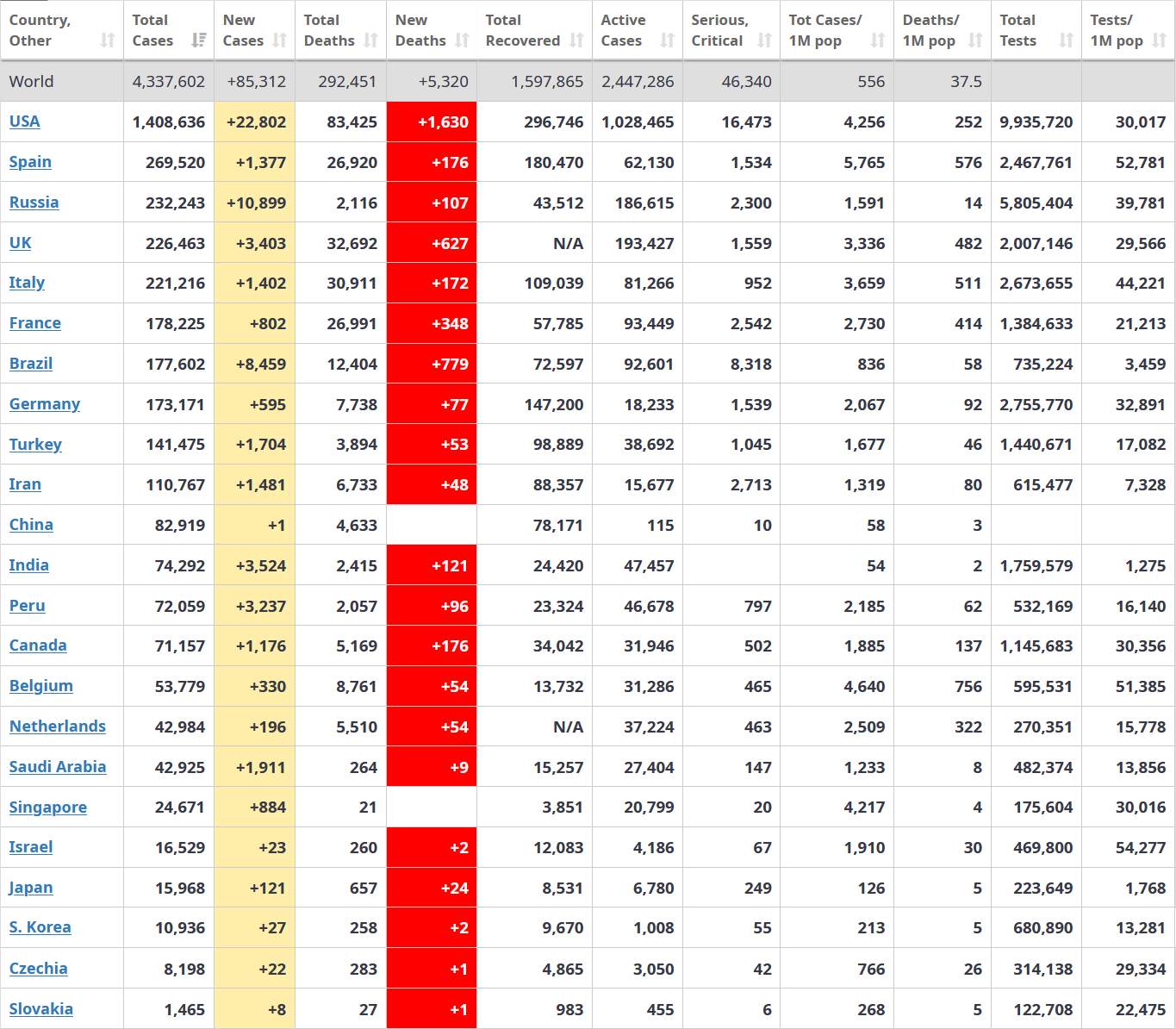The image size is (1176, 1029).
Task: Click sort icon in Country, Other column
Action: pyautogui.click(x=108, y=41)
